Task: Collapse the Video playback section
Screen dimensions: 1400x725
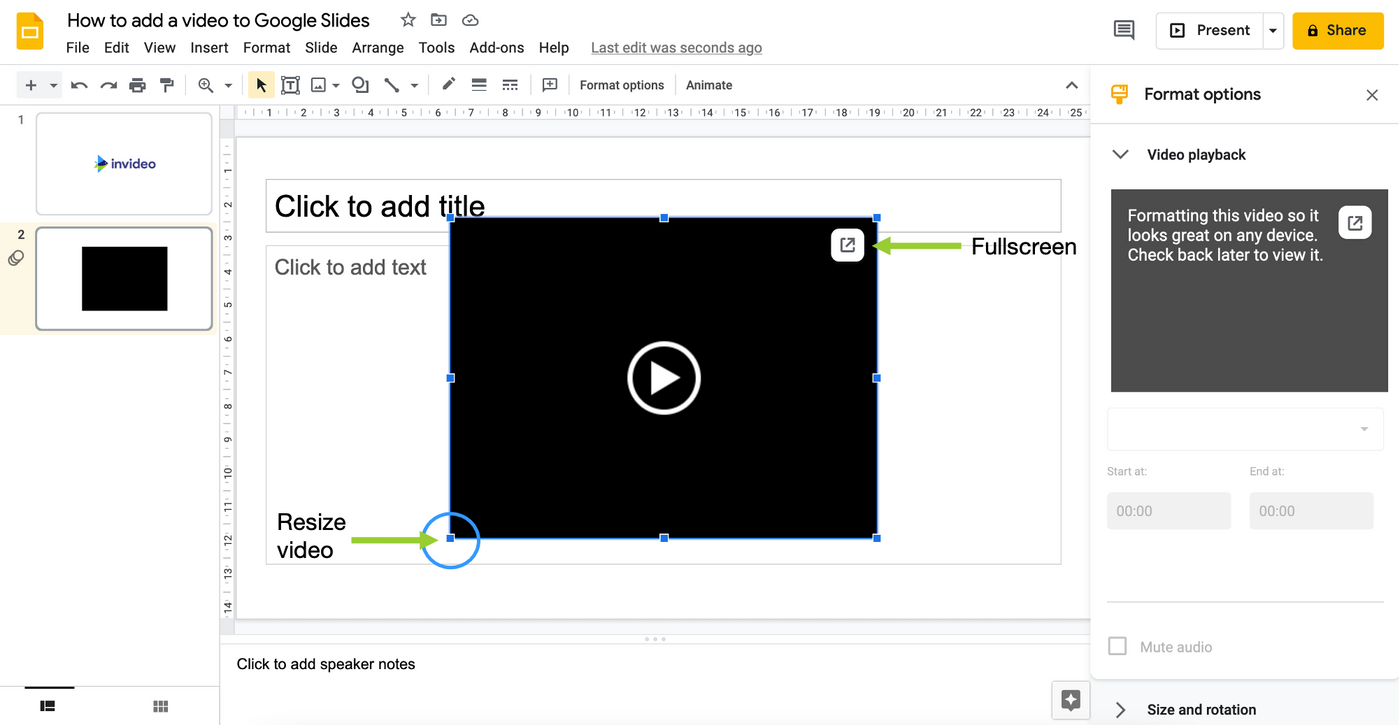Action: click(1120, 154)
